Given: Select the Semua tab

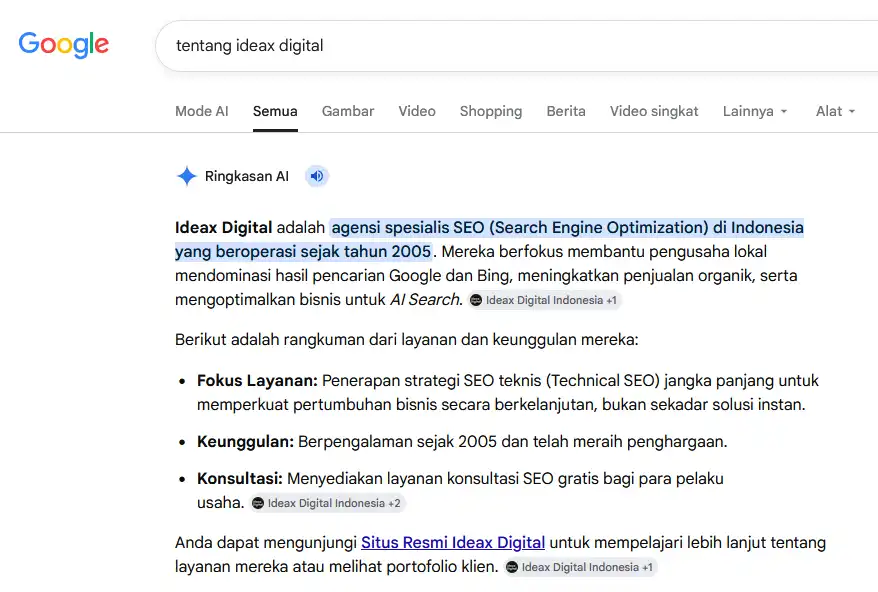Looking at the screenshot, I should pos(275,111).
